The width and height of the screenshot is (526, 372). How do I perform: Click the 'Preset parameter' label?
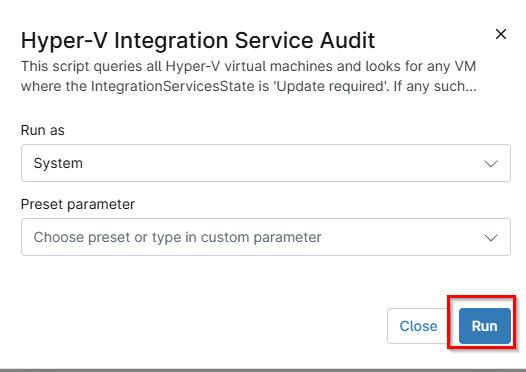tap(78, 204)
